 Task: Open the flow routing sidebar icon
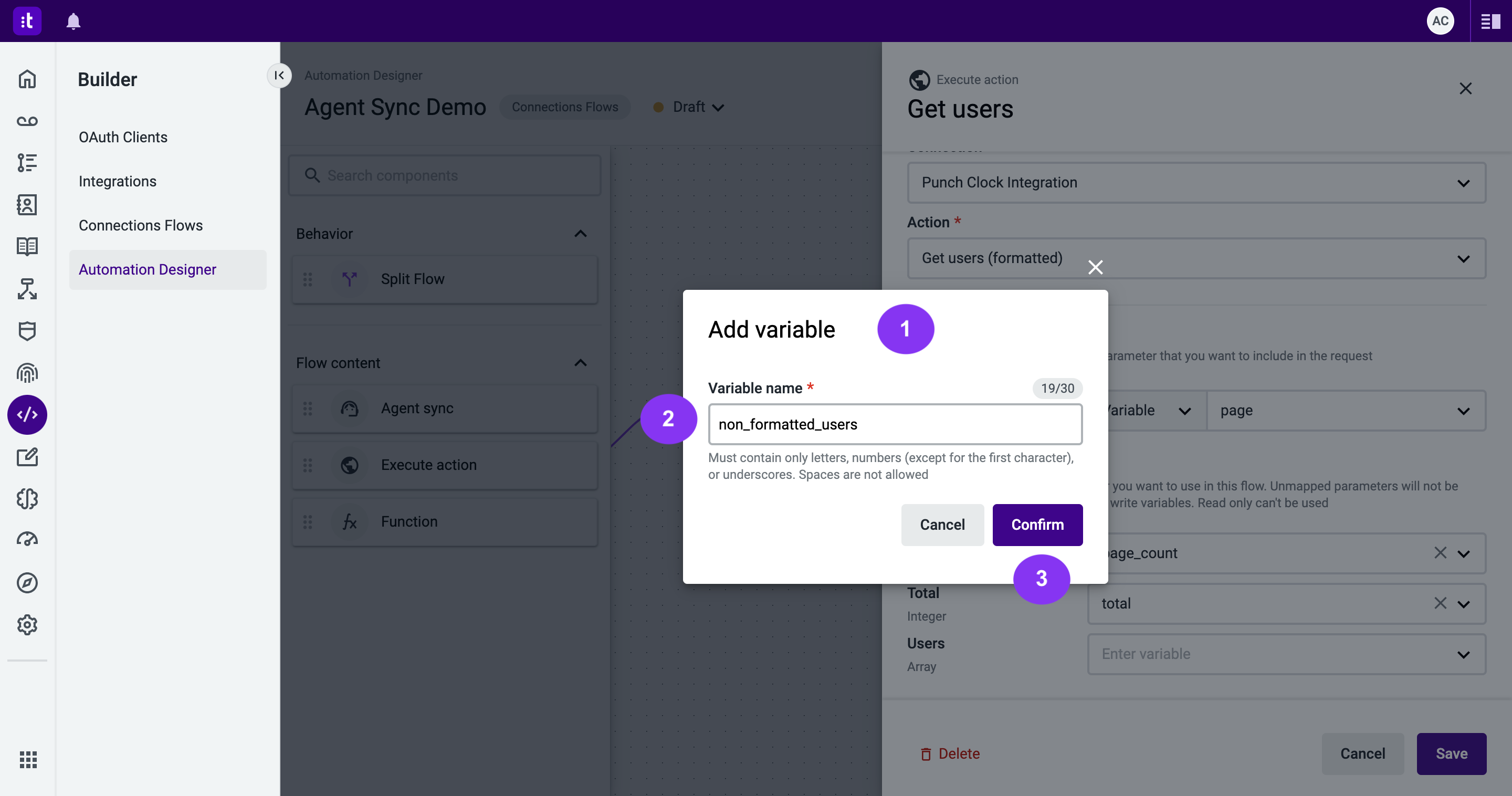pos(27,289)
